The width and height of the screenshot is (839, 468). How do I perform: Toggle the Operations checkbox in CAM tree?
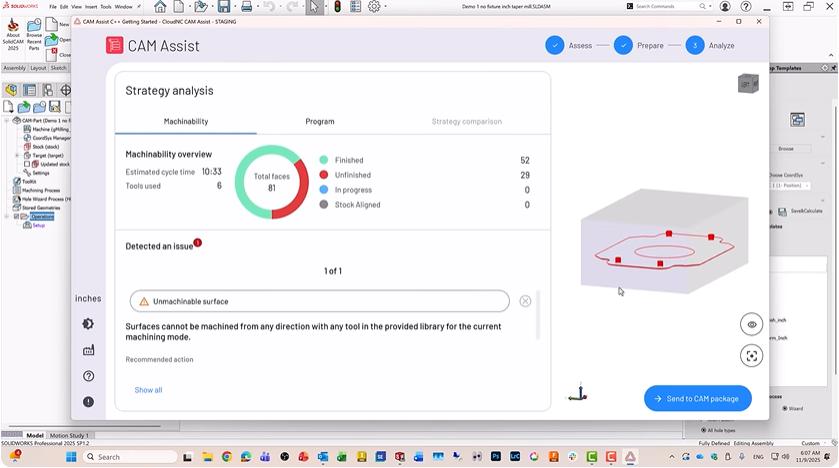pos(16,217)
